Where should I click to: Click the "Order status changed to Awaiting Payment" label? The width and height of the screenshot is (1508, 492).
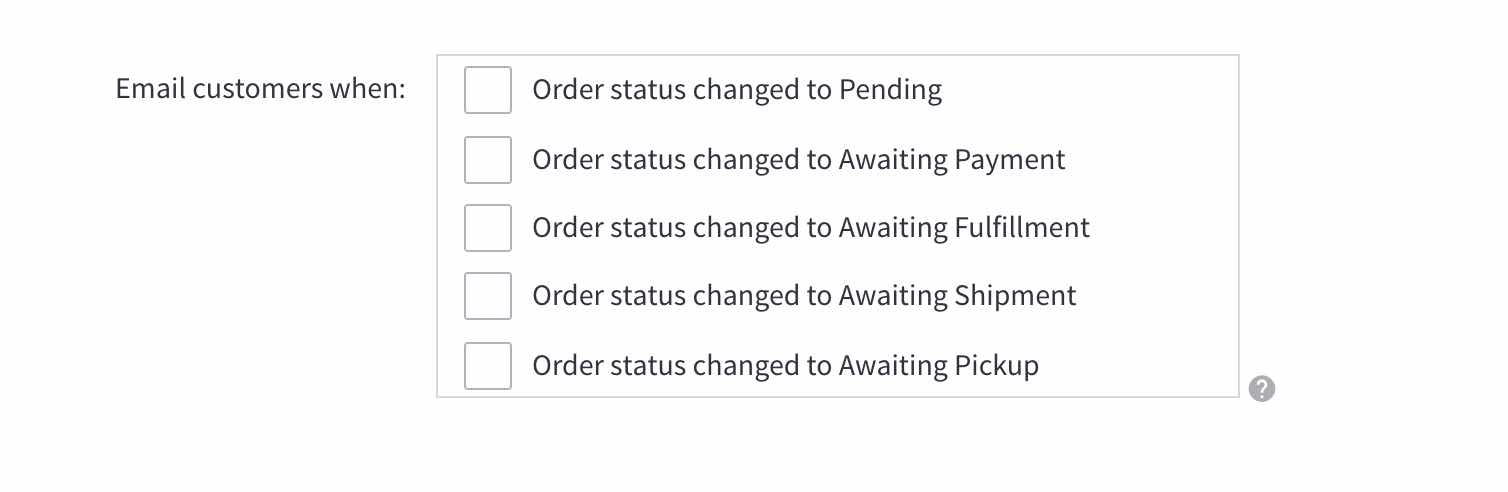point(798,160)
